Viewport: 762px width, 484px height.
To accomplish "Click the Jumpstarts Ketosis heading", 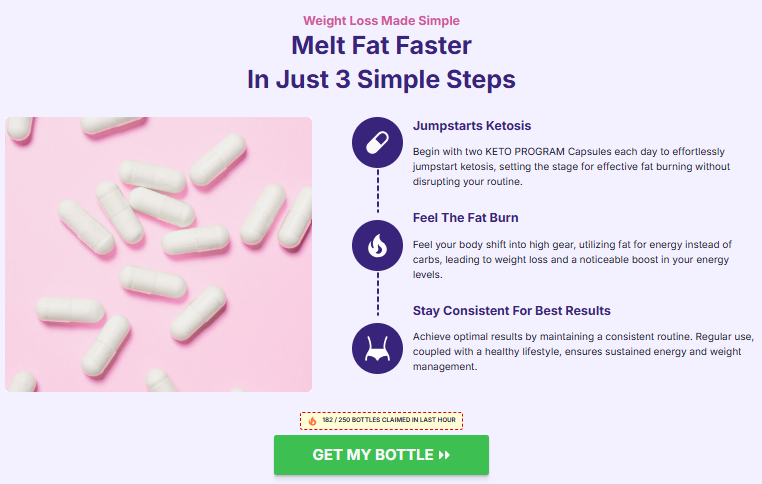I will [472, 126].
